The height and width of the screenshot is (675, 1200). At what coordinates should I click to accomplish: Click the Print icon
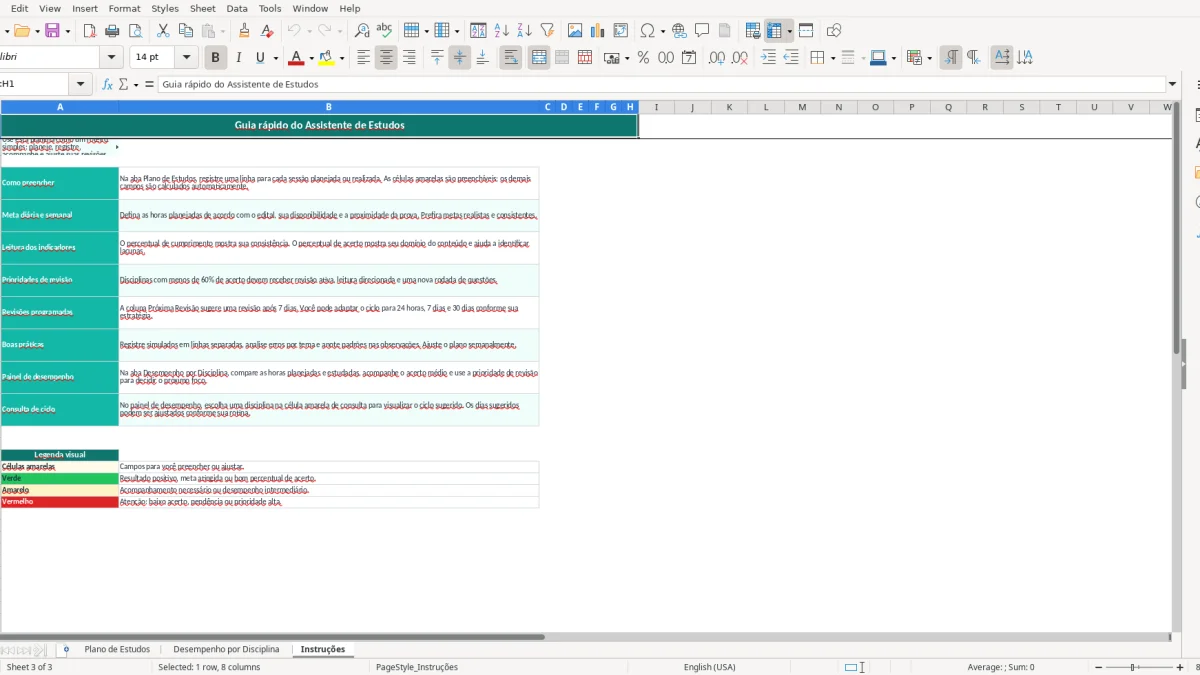tap(113, 31)
